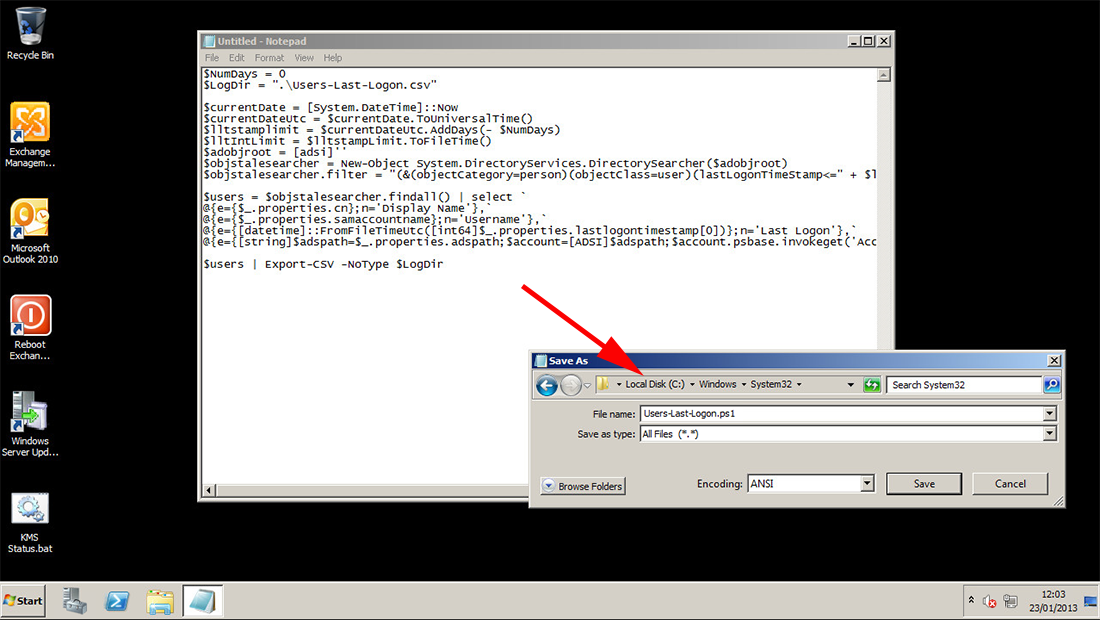Expand the Local Disk (C:) breadcrumb chevron
Screen dimensions: 1100x620
point(690,384)
